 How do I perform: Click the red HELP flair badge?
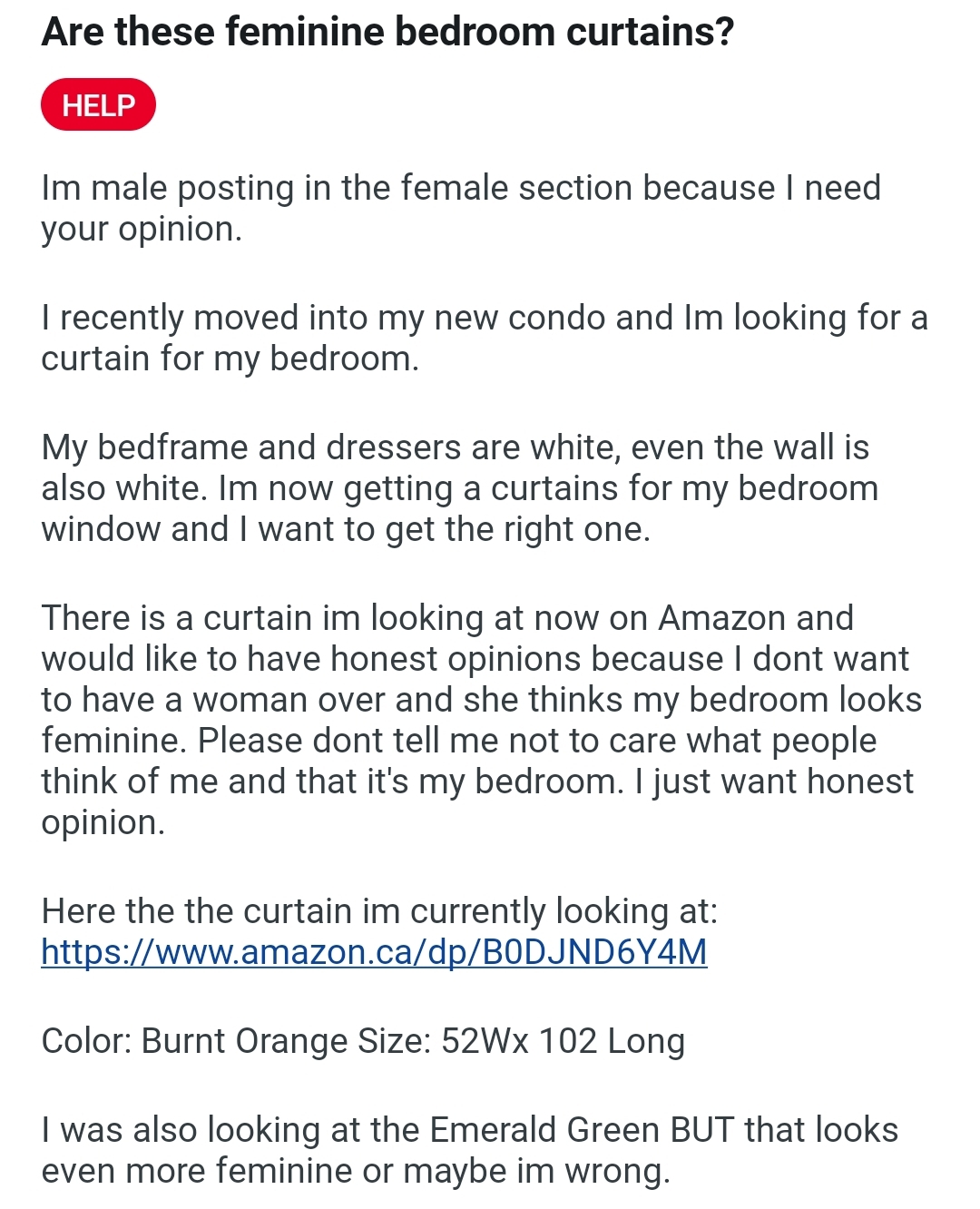tap(98, 105)
